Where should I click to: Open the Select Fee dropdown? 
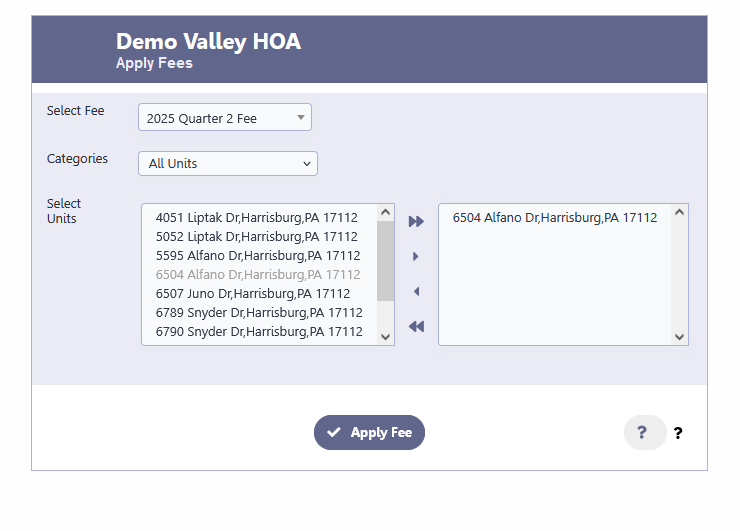(x=225, y=117)
